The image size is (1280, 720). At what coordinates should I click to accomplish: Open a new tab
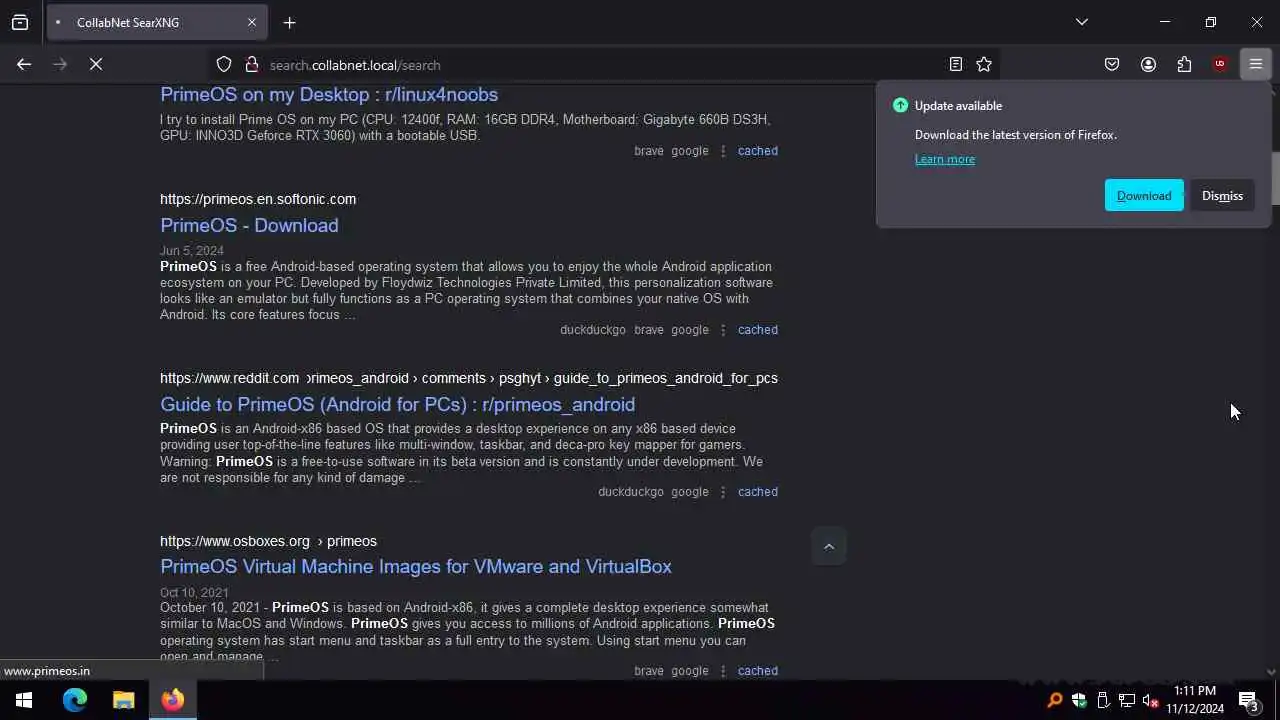pyautogui.click(x=289, y=22)
